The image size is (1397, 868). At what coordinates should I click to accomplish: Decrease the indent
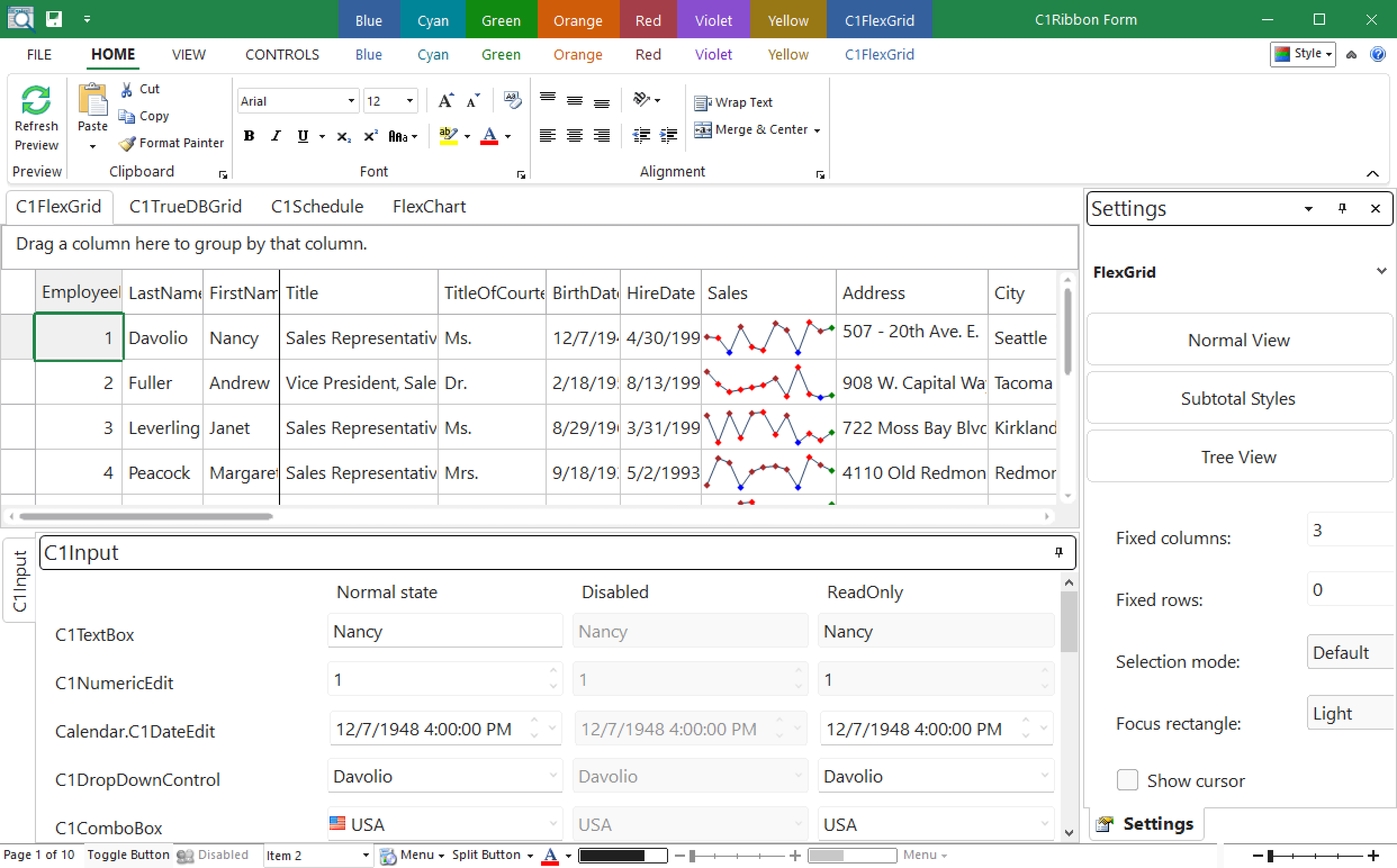click(641, 135)
